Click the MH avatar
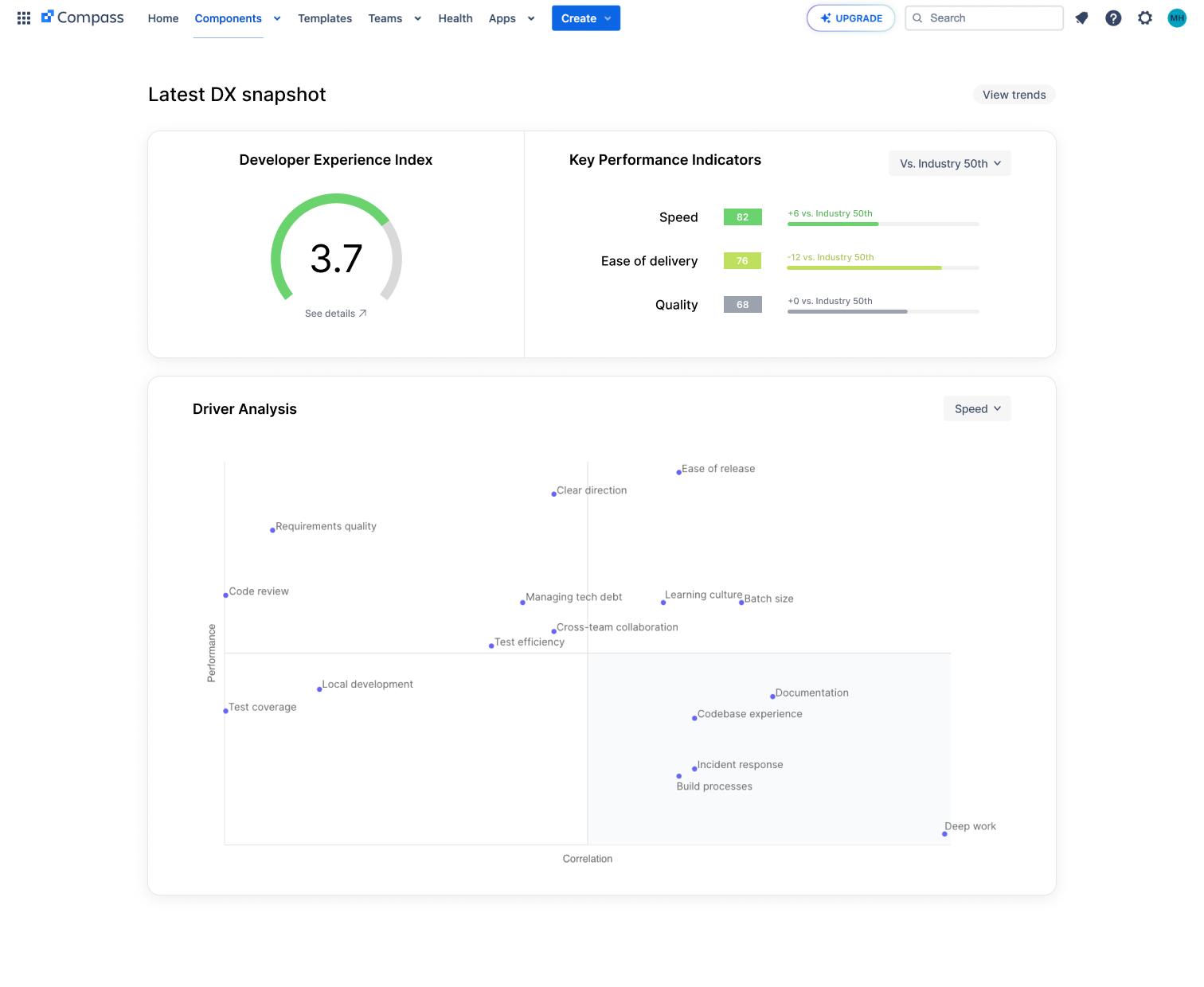This screenshot has height=987, width=1204. tap(1177, 18)
